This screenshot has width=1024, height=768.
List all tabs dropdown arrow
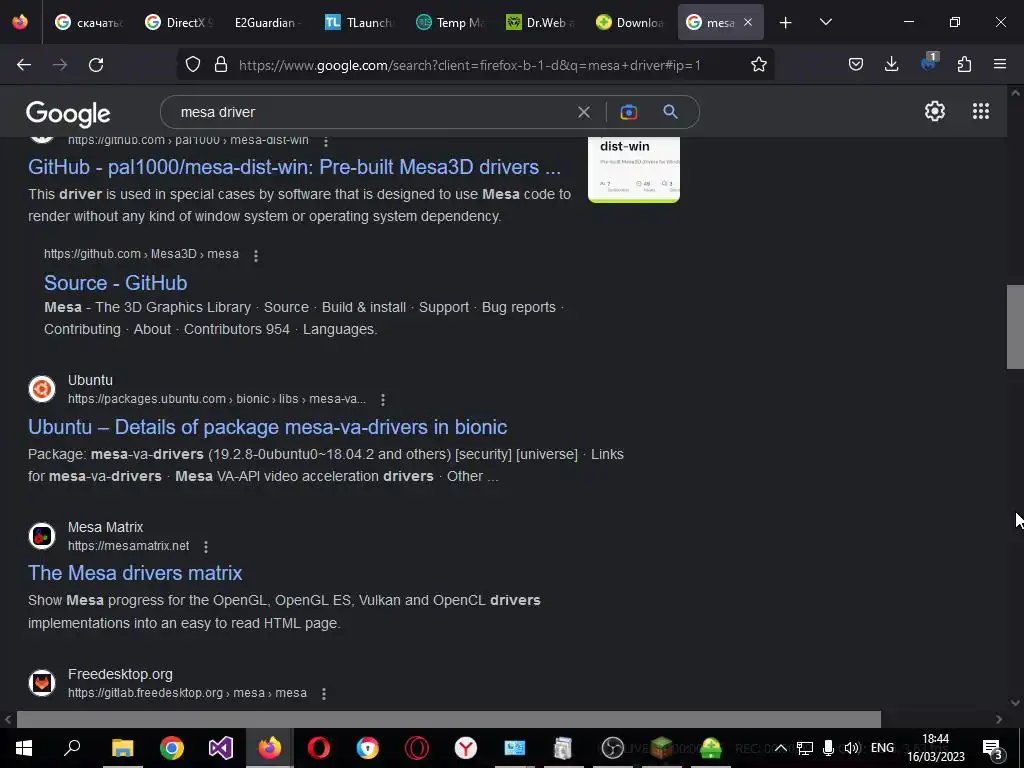[x=825, y=23]
